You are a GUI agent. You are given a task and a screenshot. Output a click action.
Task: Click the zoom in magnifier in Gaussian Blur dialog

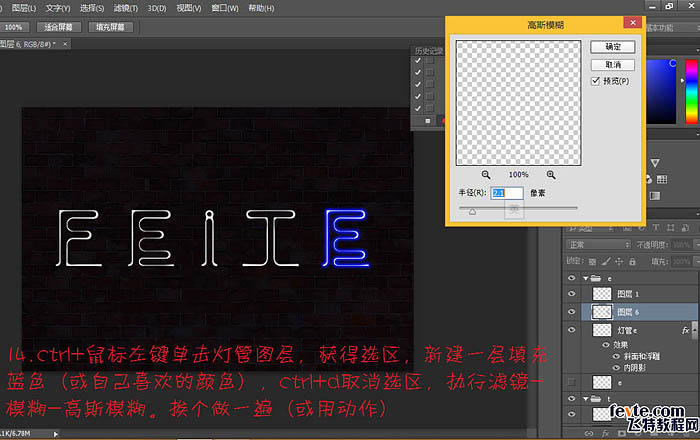pyautogui.click(x=551, y=173)
